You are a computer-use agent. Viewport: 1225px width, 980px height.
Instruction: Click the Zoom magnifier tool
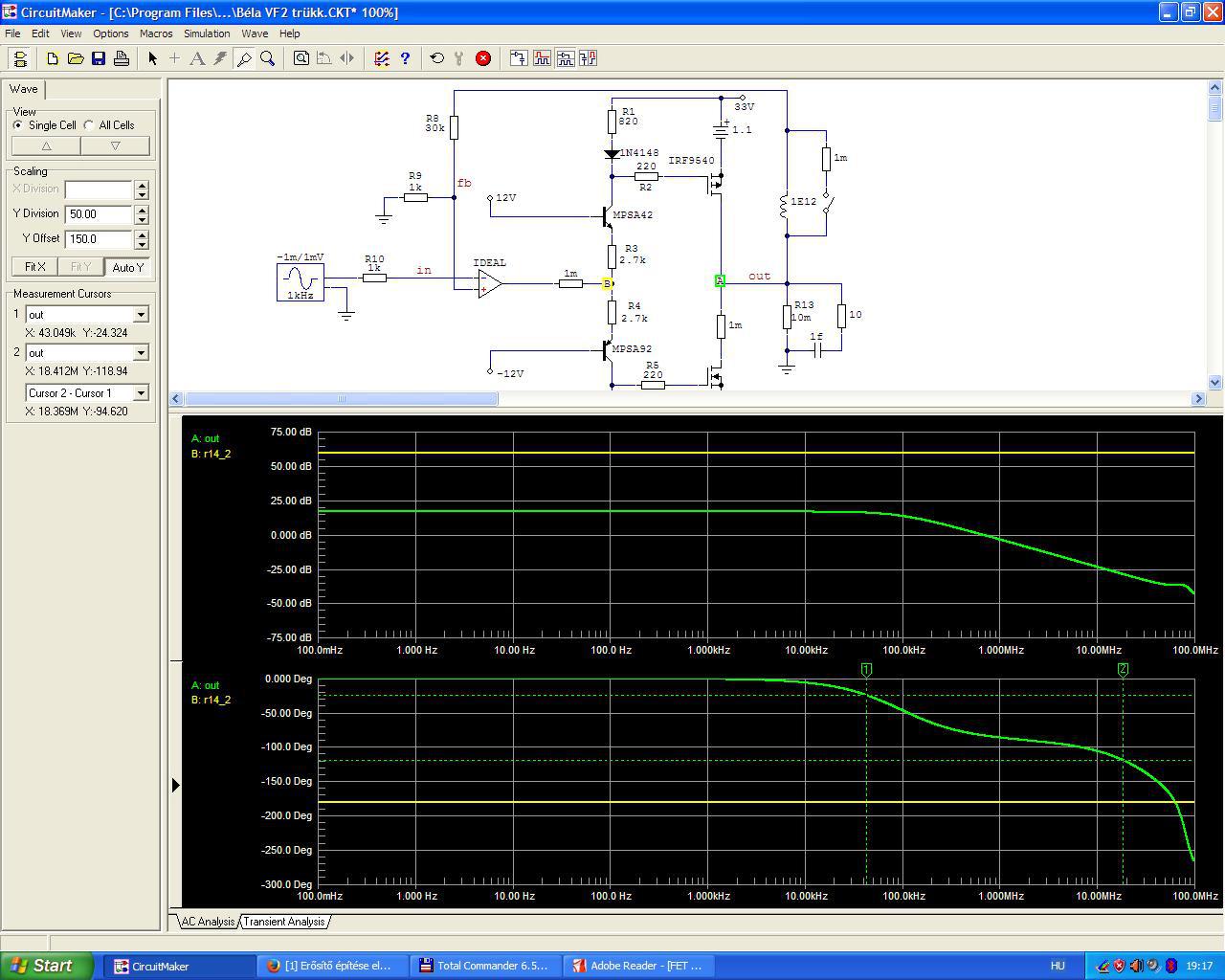coord(268,58)
